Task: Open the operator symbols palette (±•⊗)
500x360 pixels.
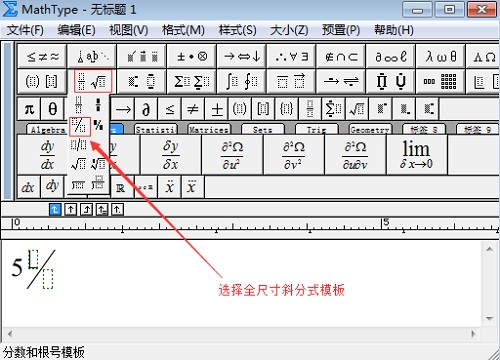Action: (192, 56)
